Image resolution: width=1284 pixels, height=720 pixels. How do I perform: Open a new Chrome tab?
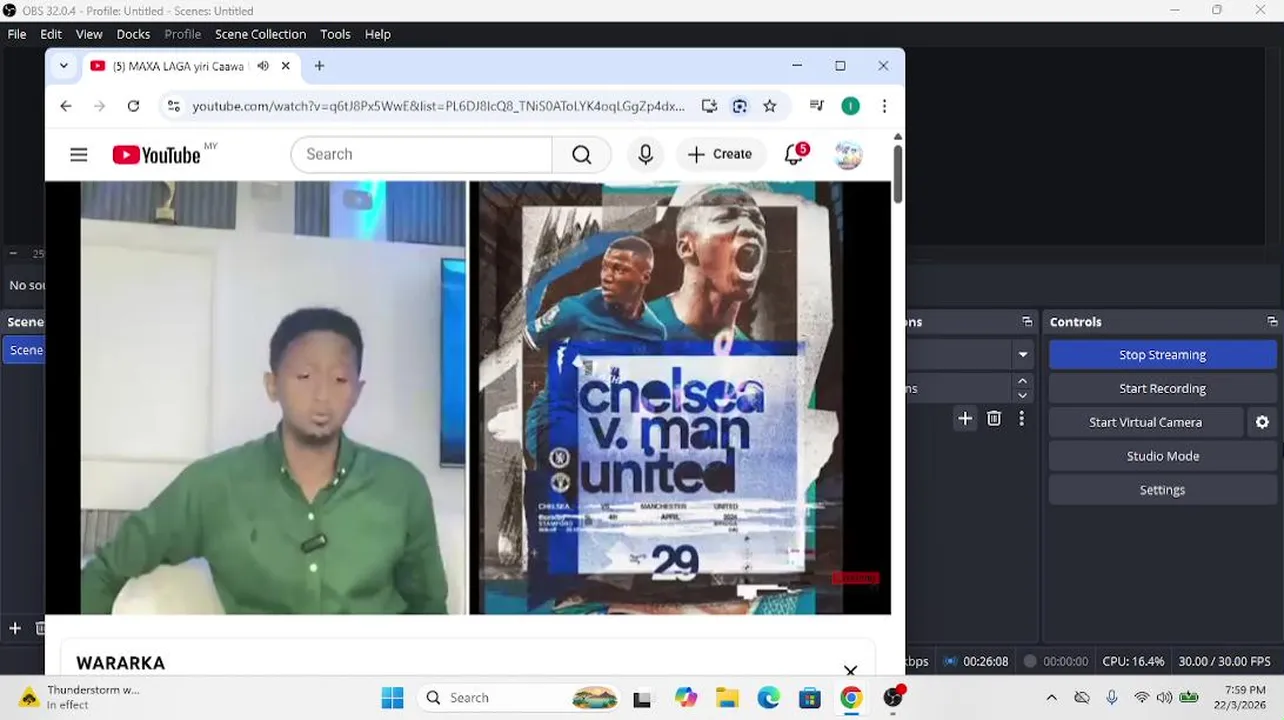coord(319,66)
